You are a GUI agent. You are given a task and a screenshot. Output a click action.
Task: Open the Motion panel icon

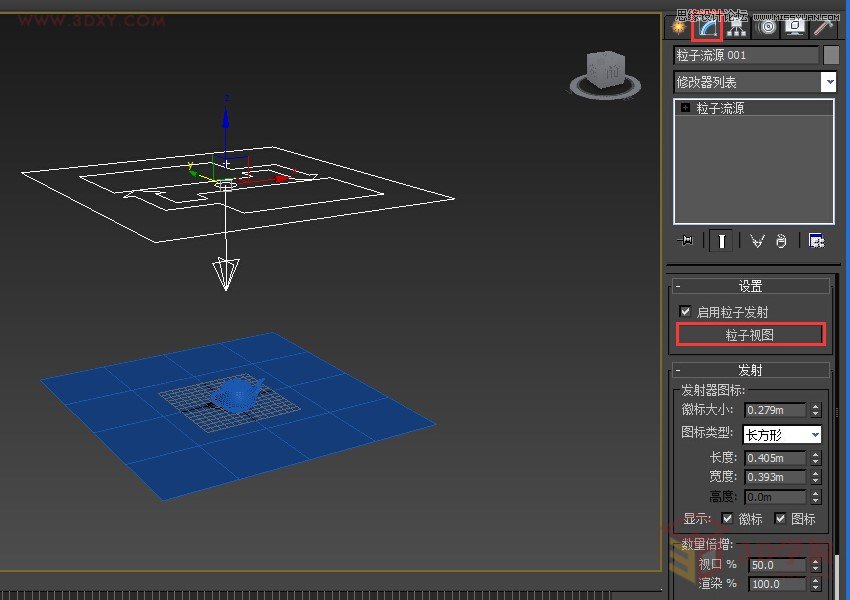(765, 28)
